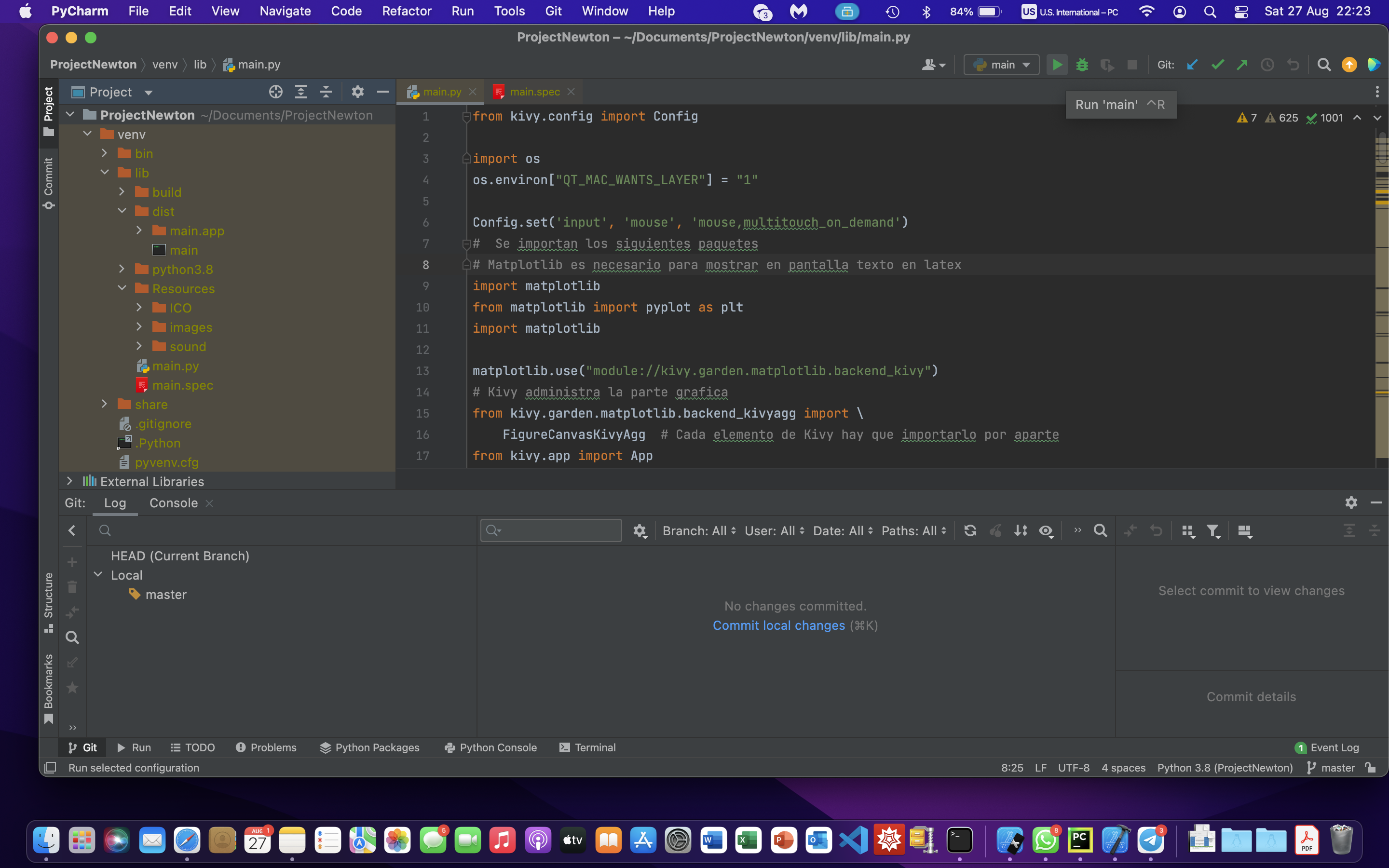This screenshot has width=1389, height=868.
Task: Click Collapse All in Project panel
Action: [326, 92]
